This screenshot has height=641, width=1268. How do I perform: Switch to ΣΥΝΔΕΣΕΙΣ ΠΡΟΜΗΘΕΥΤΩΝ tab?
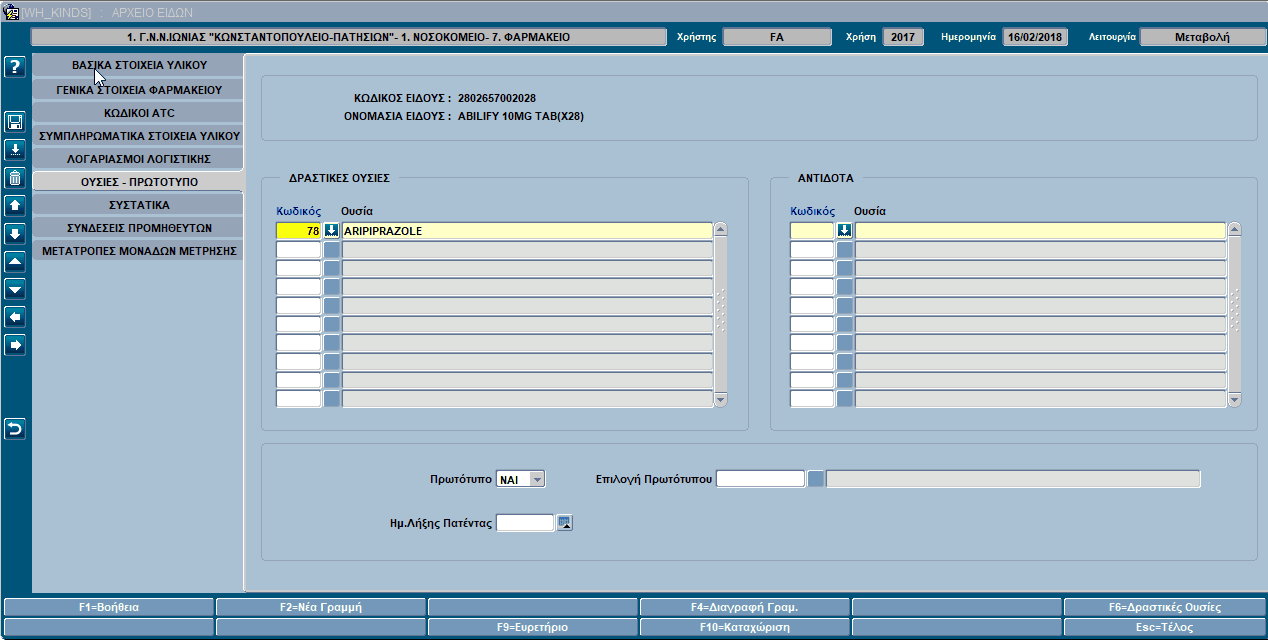pos(138,228)
